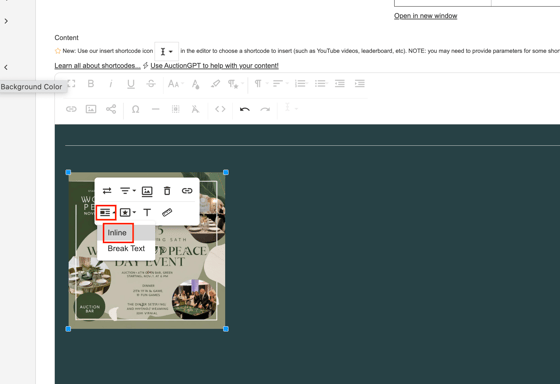Open the Unordered List dropdown
The height and width of the screenshot is (384, 560).
[x=322, y=84]
